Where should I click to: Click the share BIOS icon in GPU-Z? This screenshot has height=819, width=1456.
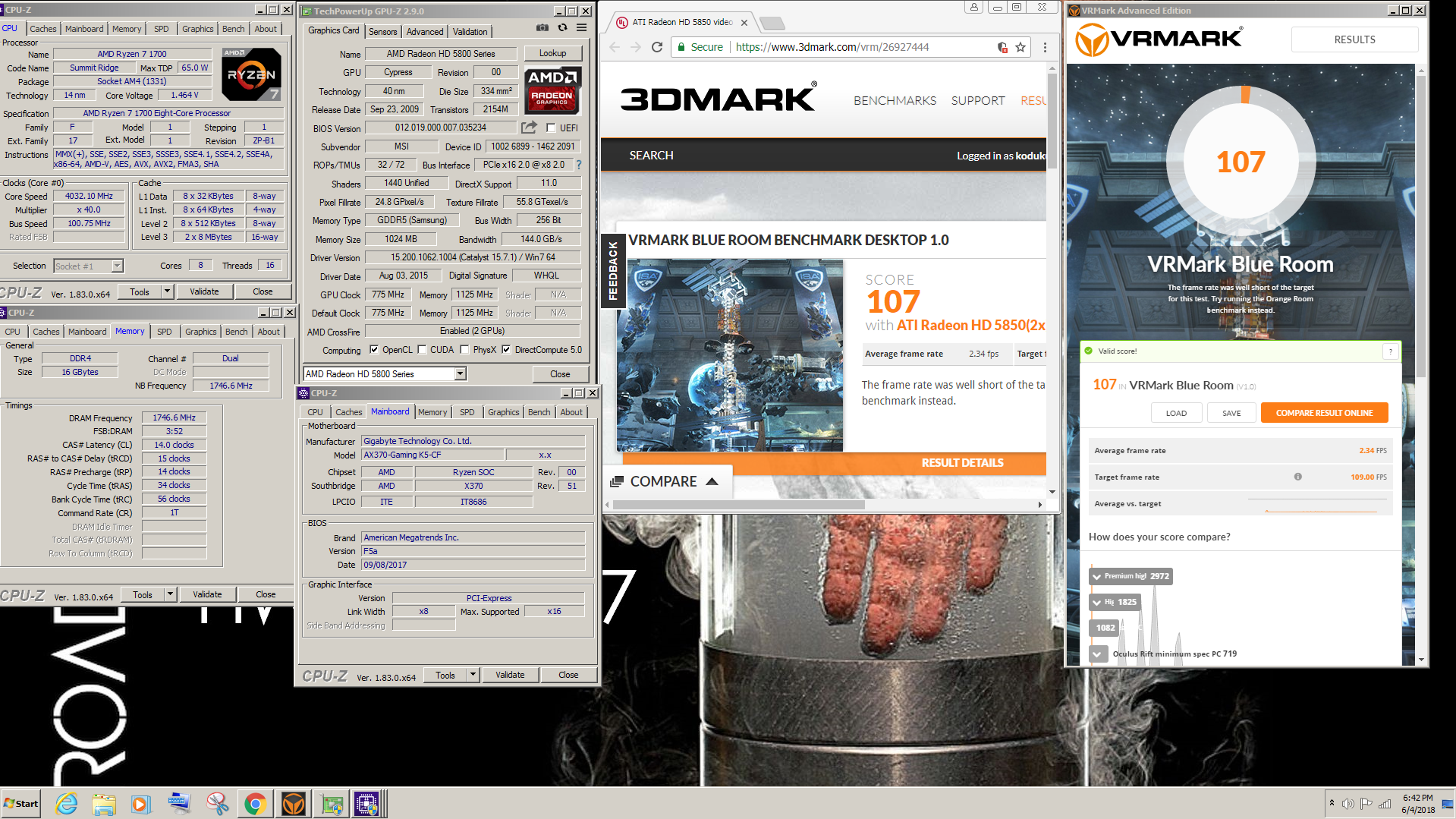tap(529, 128)
